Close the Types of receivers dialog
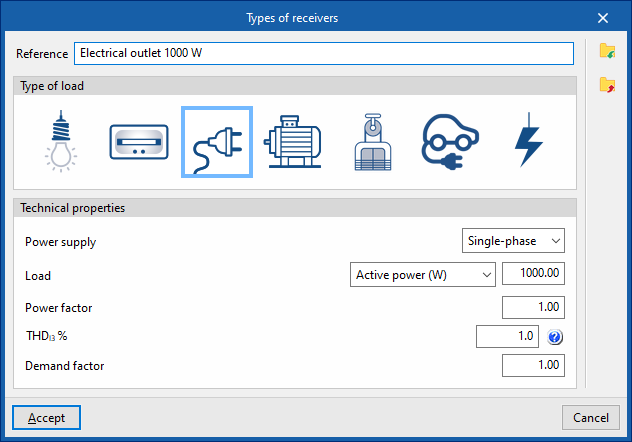The image size is (632, 442). [603, 17]
